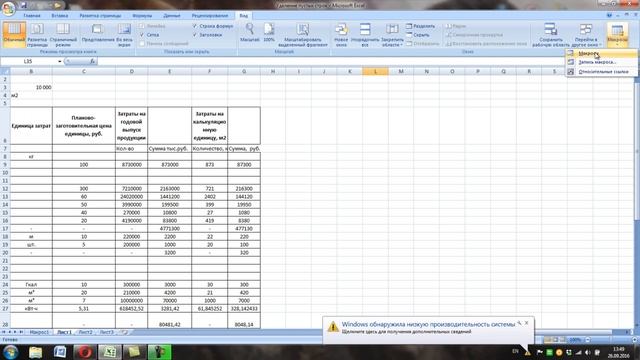Click cell with value 5,31
The width and height of the screenshot is (640, 360).
tap(84, 309)
